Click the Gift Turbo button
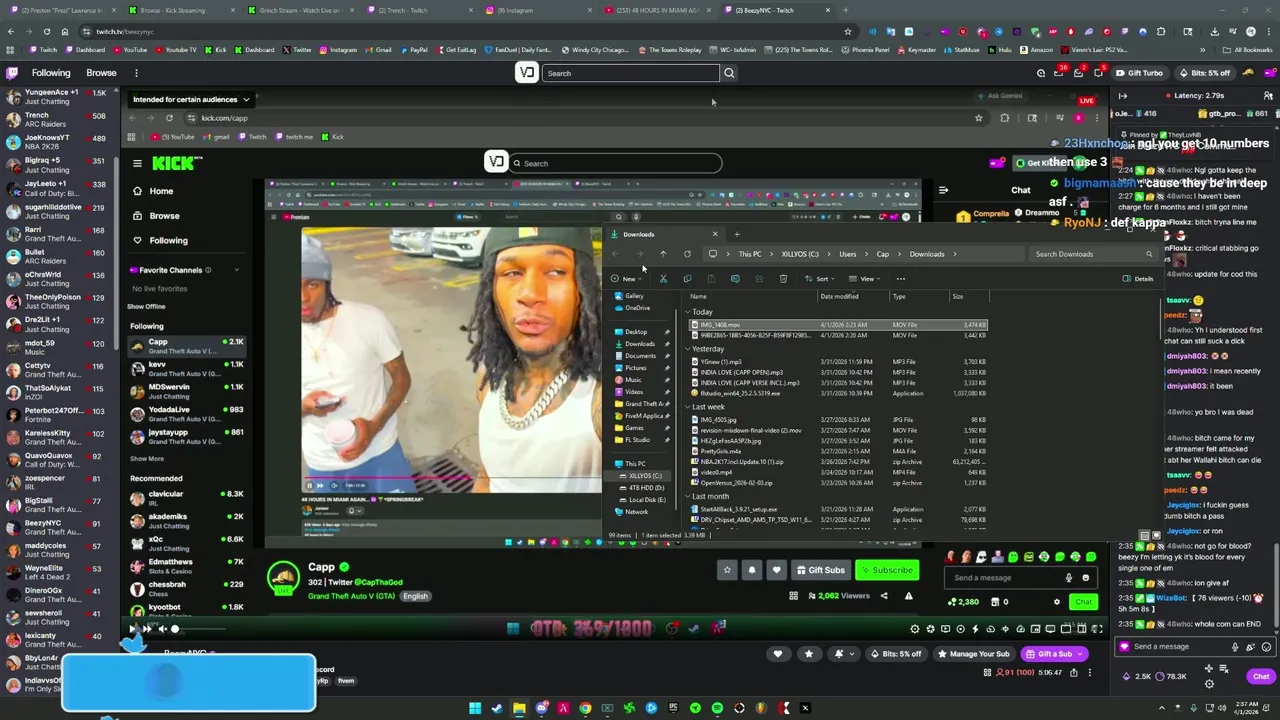 1139,73
